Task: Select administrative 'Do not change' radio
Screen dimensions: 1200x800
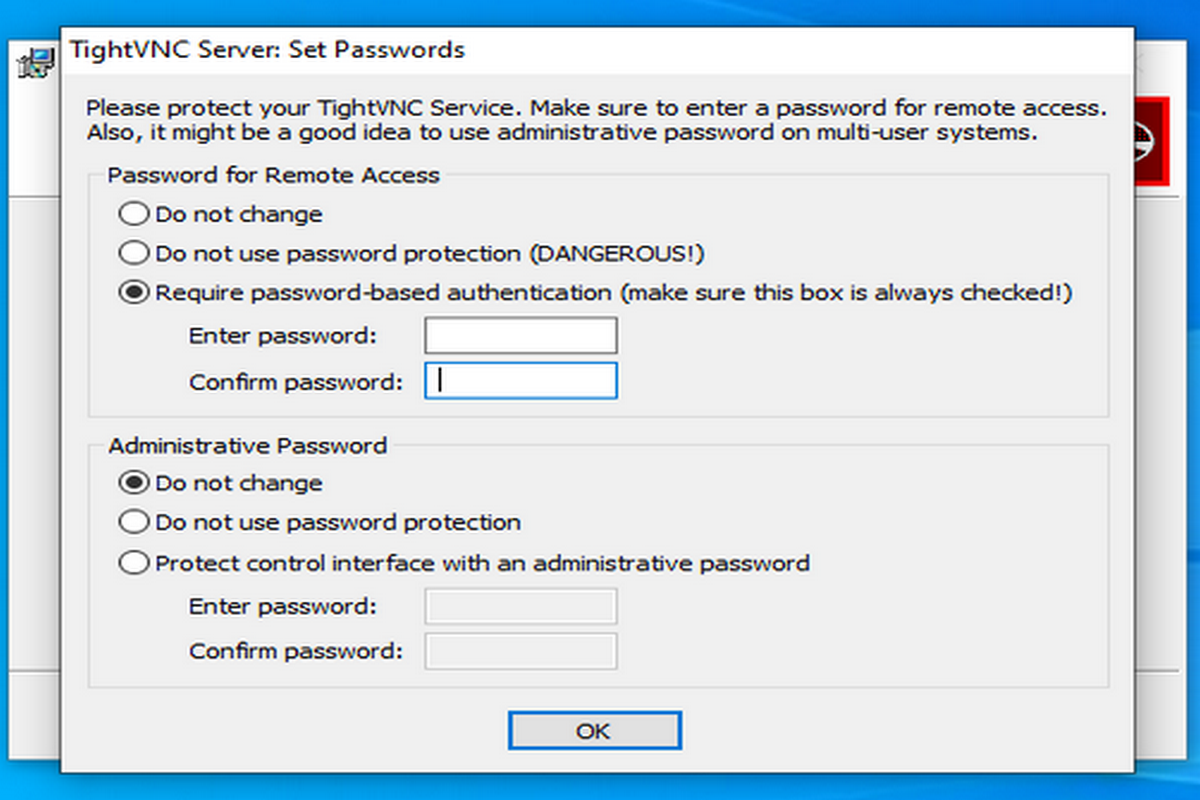Action: point(132,483)
